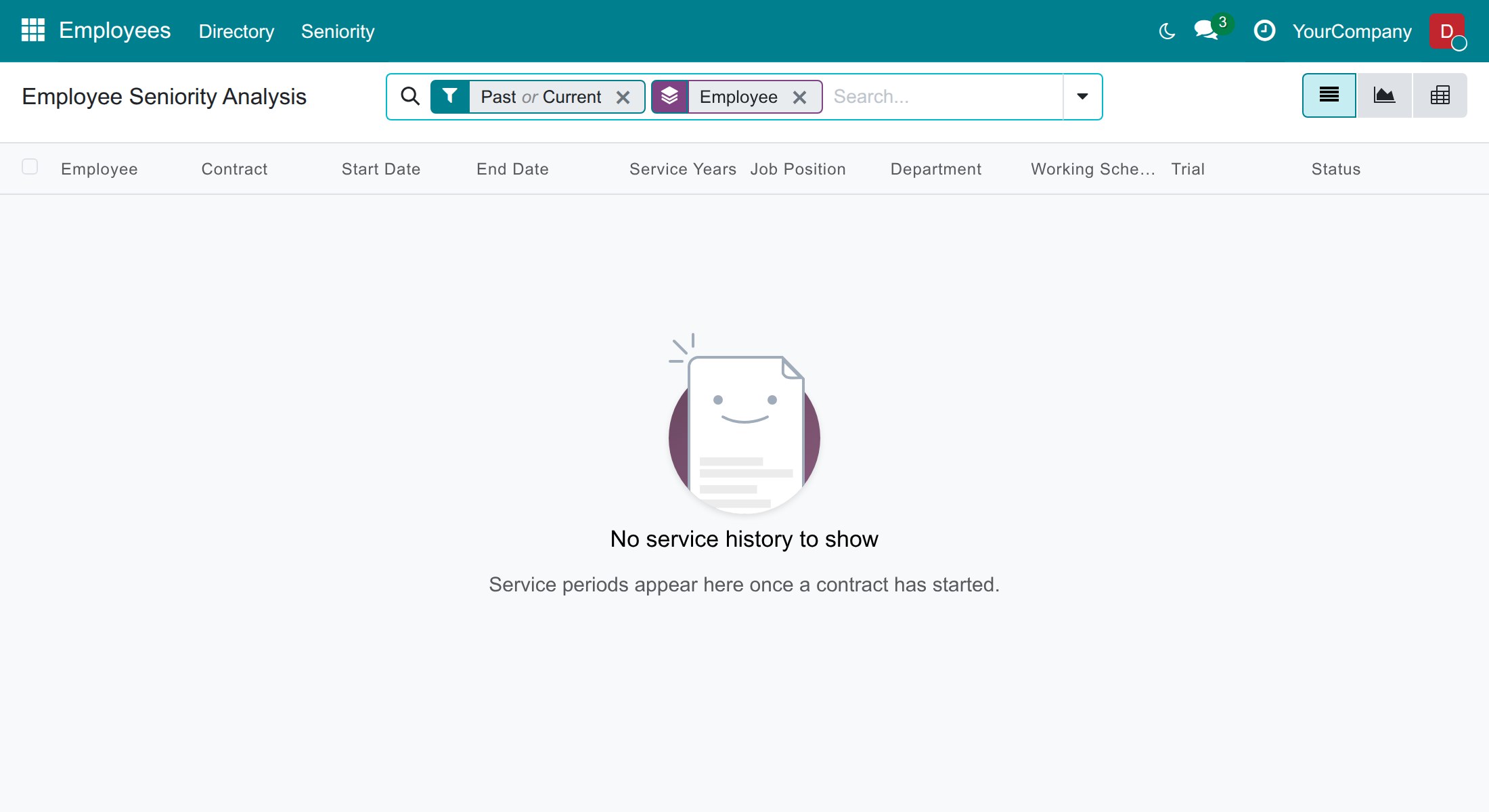Screen dimensions: 1489x812
Task: Open user avatar menu
Action: click(x=1447, y=31)
